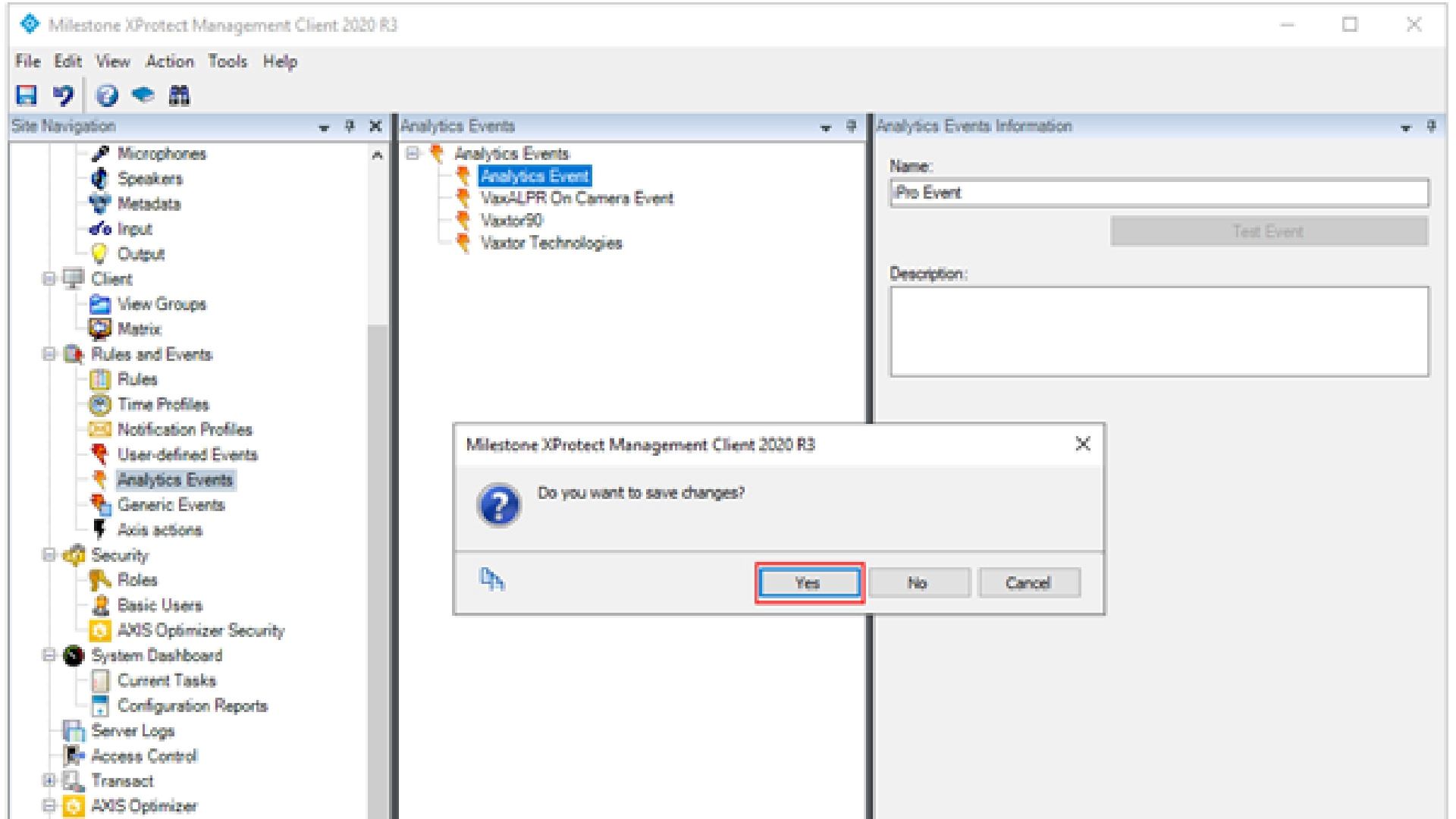The height and width of the screenshot is (819, 1456).
Task: Click the Generic Events icon
Action: (x=100, y=505)
